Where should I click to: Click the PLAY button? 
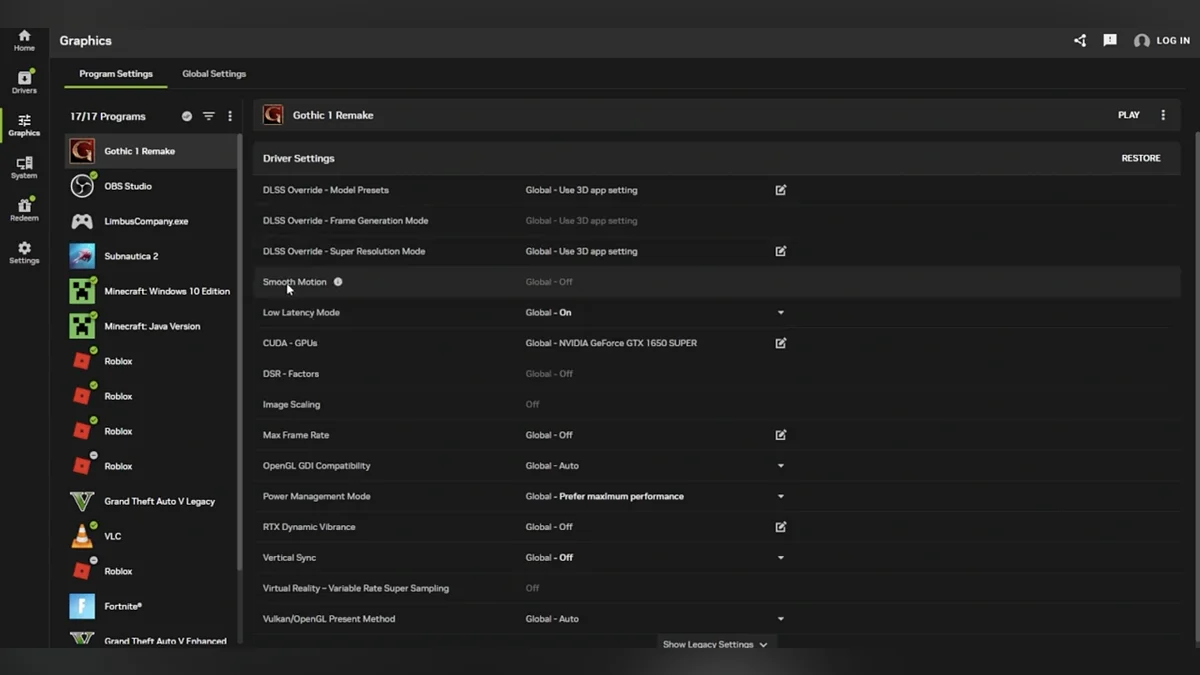(x=1129, y=115)
